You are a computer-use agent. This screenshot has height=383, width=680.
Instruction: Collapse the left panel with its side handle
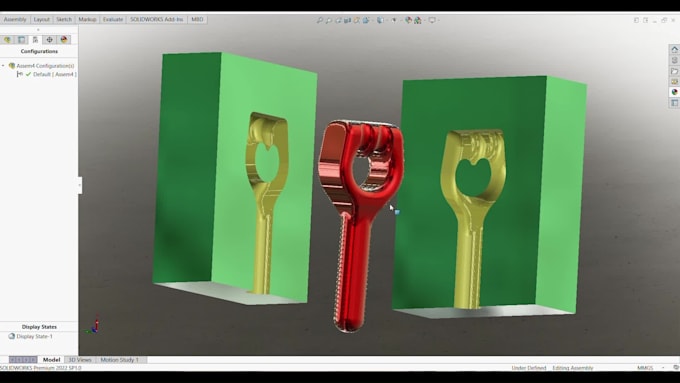(80, 185)
